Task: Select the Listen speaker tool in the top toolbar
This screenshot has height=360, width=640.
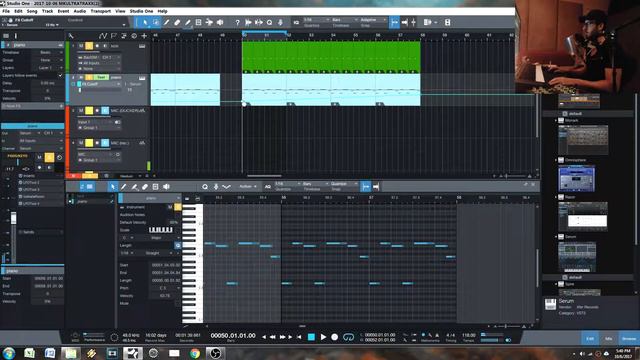Action: (220, 22)
